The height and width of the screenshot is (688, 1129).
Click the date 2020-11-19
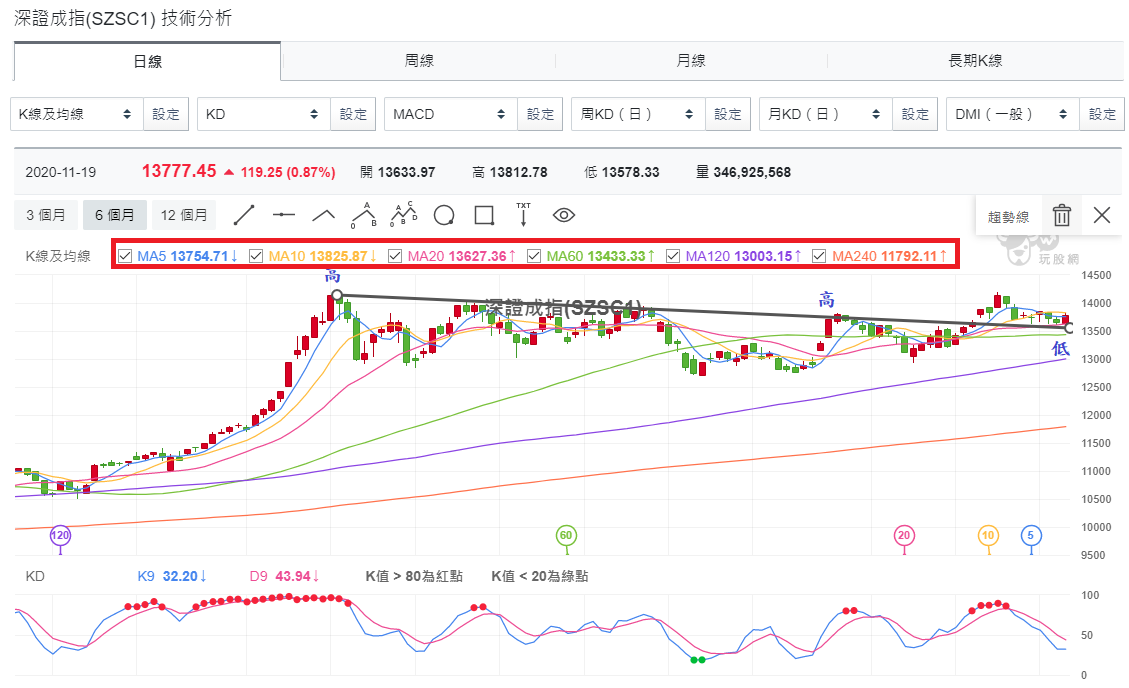(x=60, y=173)
